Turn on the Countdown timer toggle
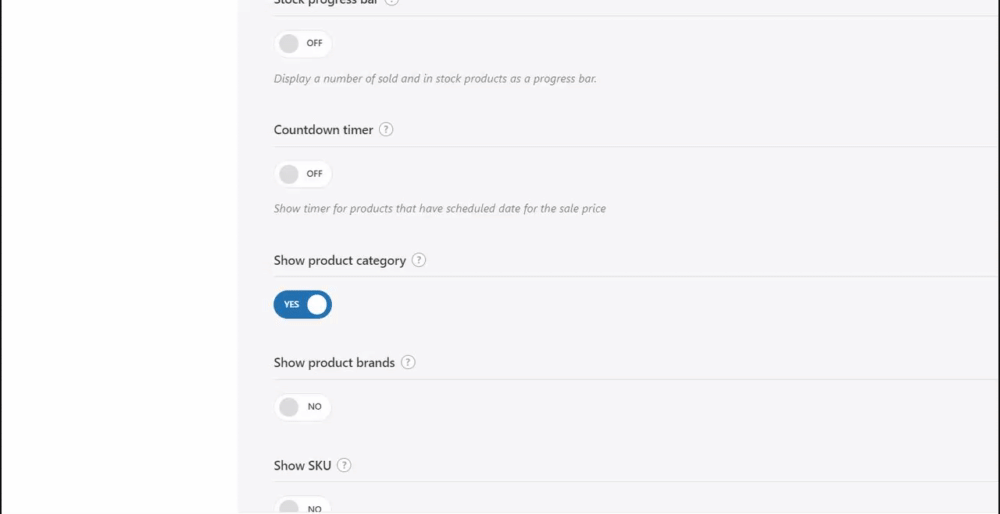This screenshot has height=514, width=1000. [302, 174]
